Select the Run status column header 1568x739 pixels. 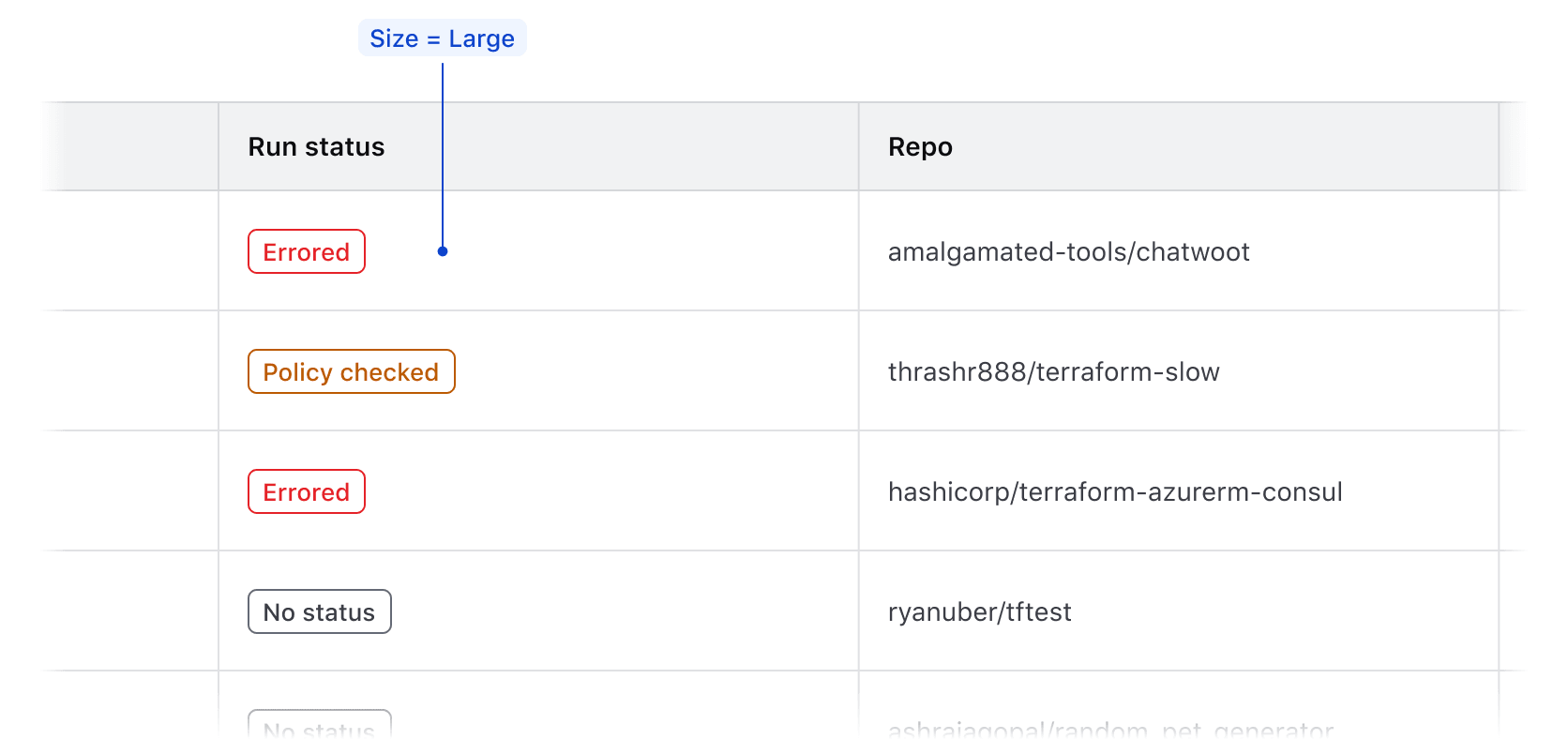coord(316,147)
